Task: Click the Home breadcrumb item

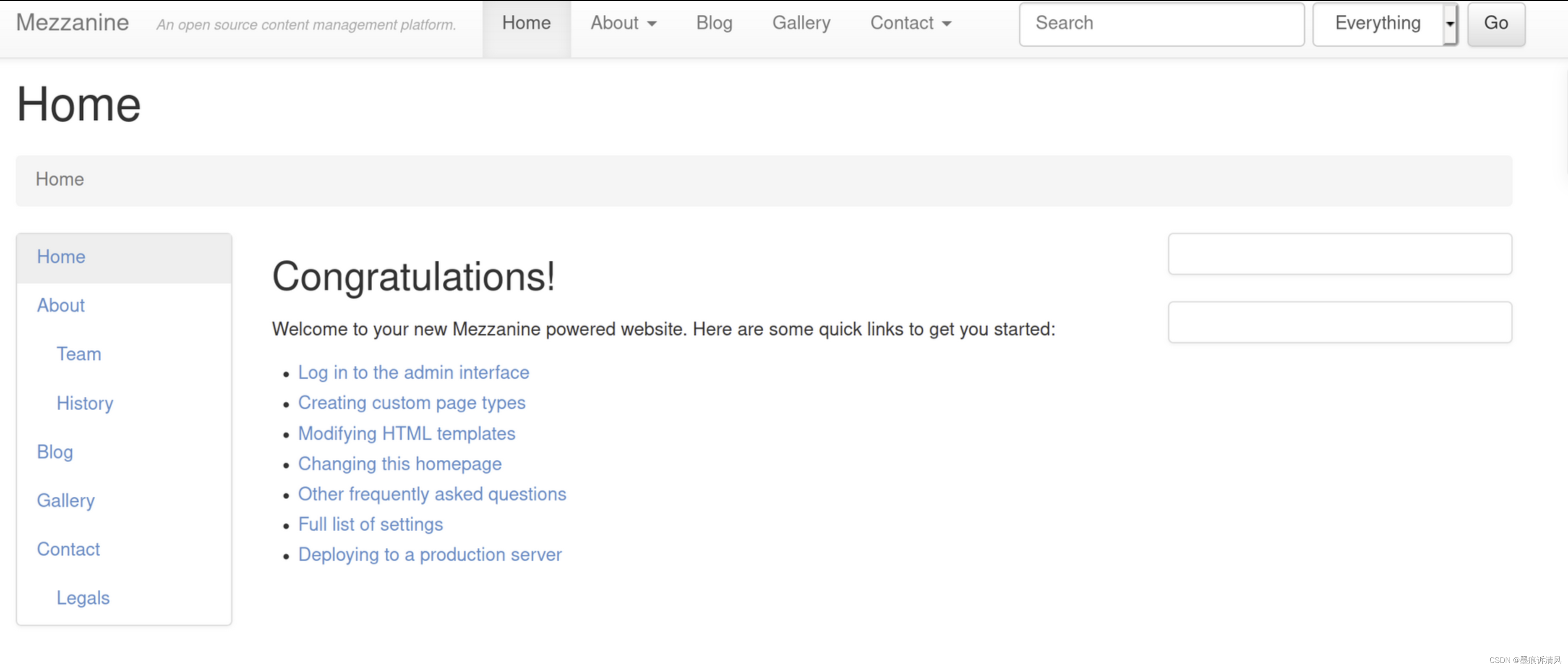Action: 59,179
